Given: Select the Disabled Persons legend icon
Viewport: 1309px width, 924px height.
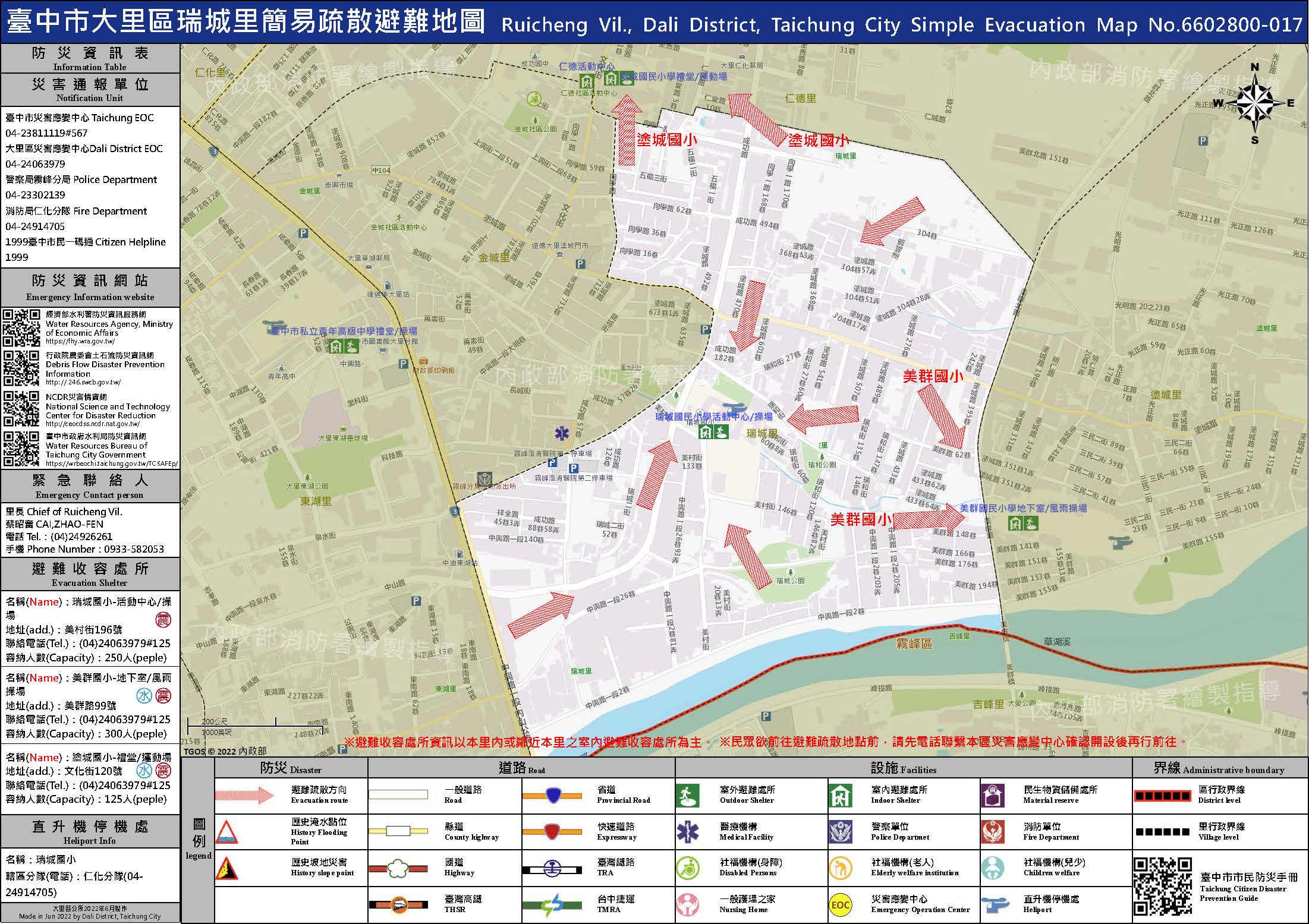Looking at the screenshot, I should [688, 868].
